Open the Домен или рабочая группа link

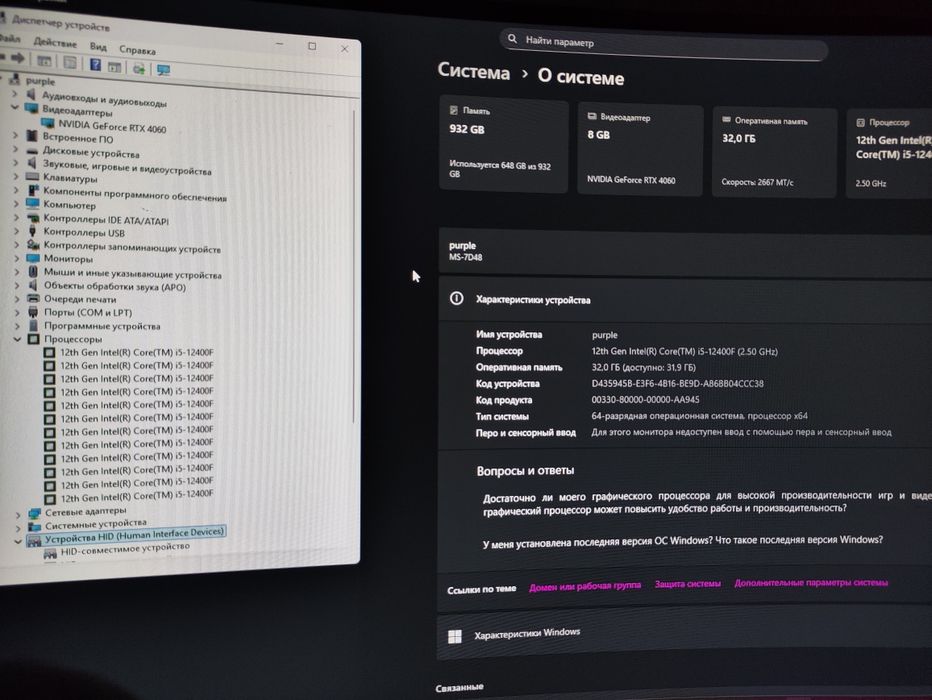[585, 586]
